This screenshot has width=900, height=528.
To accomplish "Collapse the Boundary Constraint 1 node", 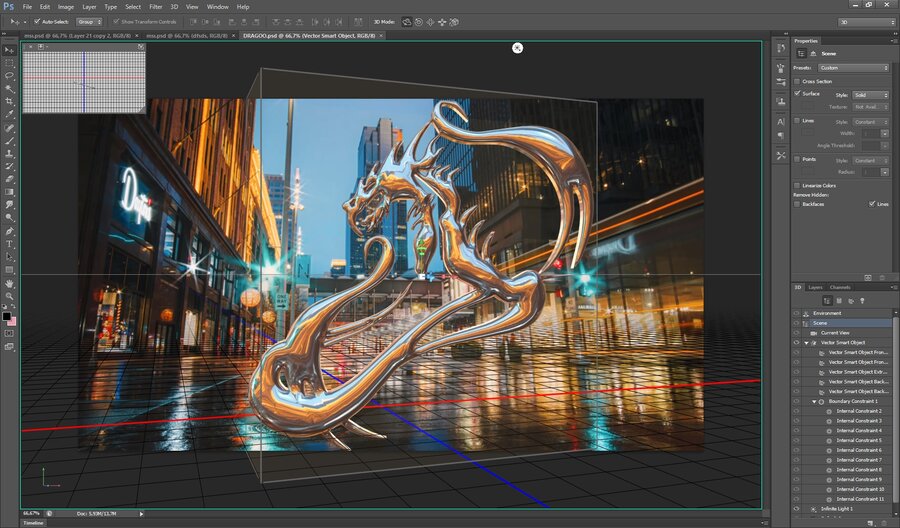I will point(813,401).
